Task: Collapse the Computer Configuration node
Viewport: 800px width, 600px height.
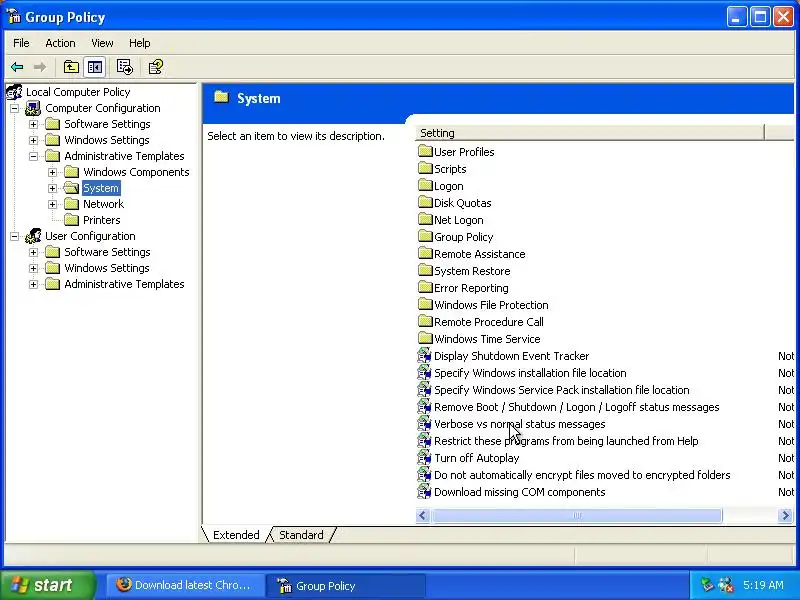Action: click(x=14, y=108)
